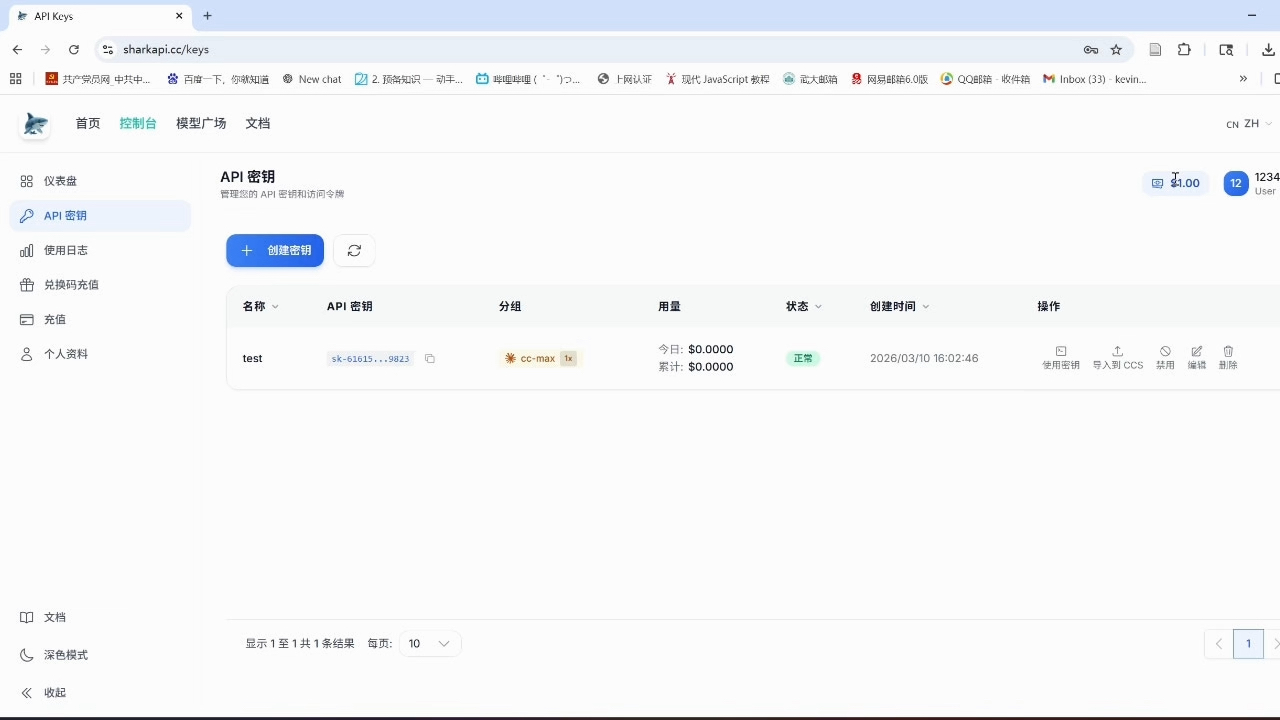Screen dimensions: 1280x720
Task: Click the shark logo in the header
Action: [x=35, y=123]
